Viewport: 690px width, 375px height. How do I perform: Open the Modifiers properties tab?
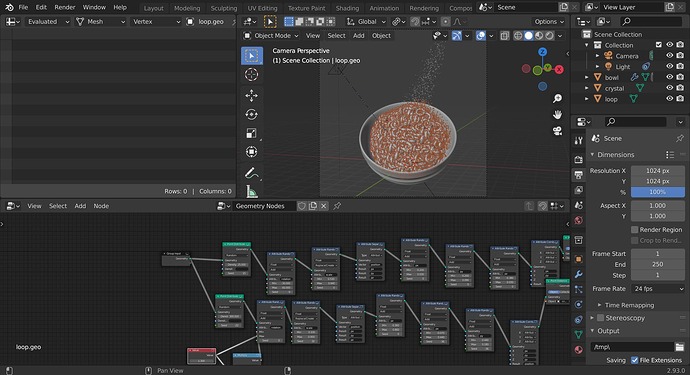(579, 274)
